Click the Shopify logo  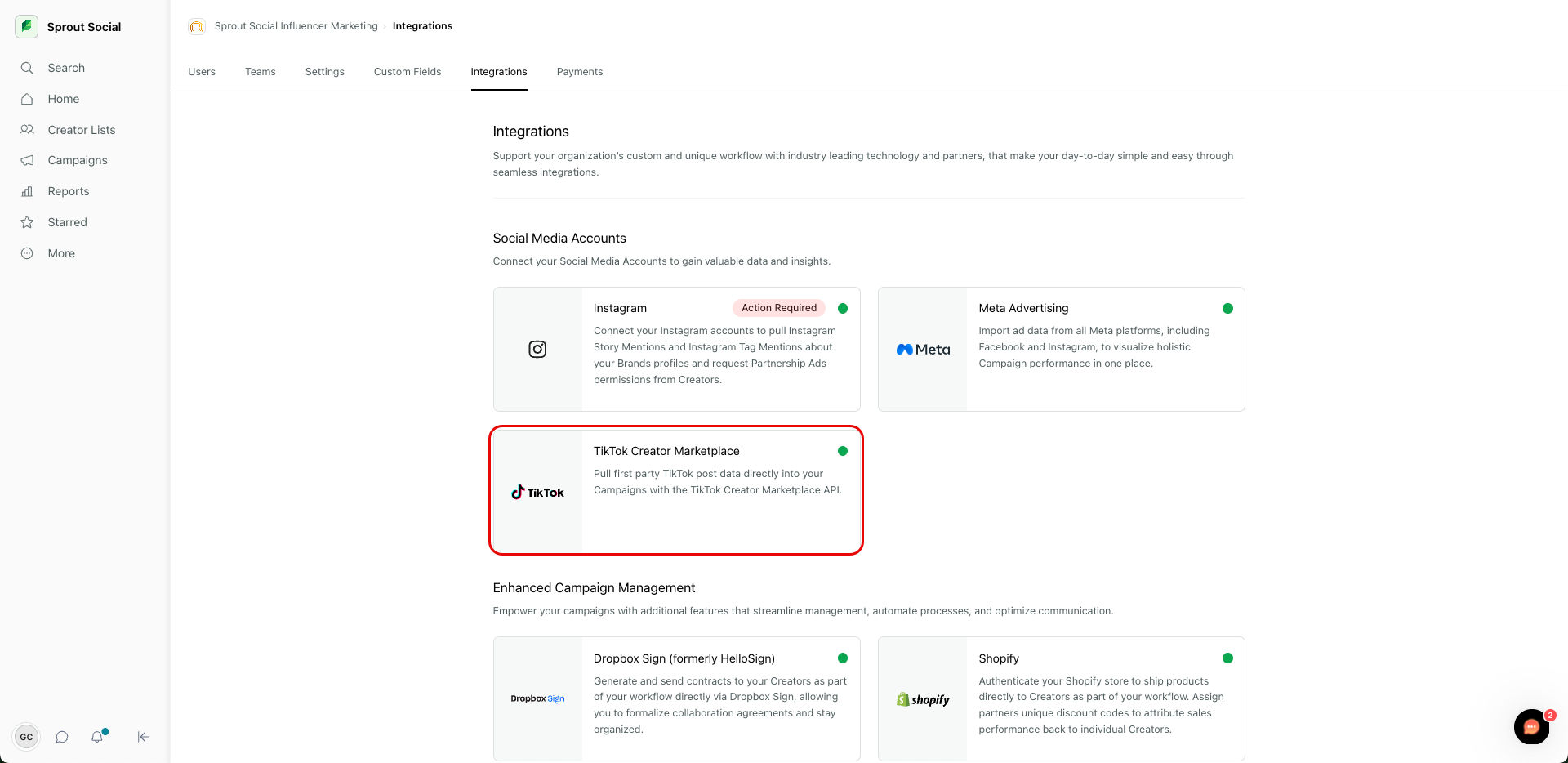923,699
